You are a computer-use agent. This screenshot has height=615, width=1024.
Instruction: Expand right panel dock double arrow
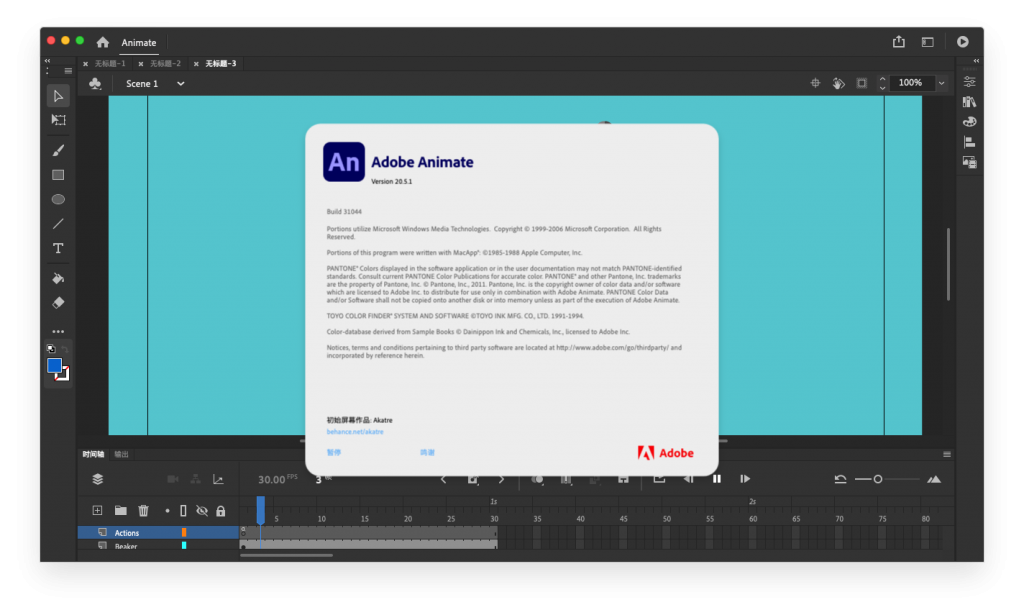976,61
